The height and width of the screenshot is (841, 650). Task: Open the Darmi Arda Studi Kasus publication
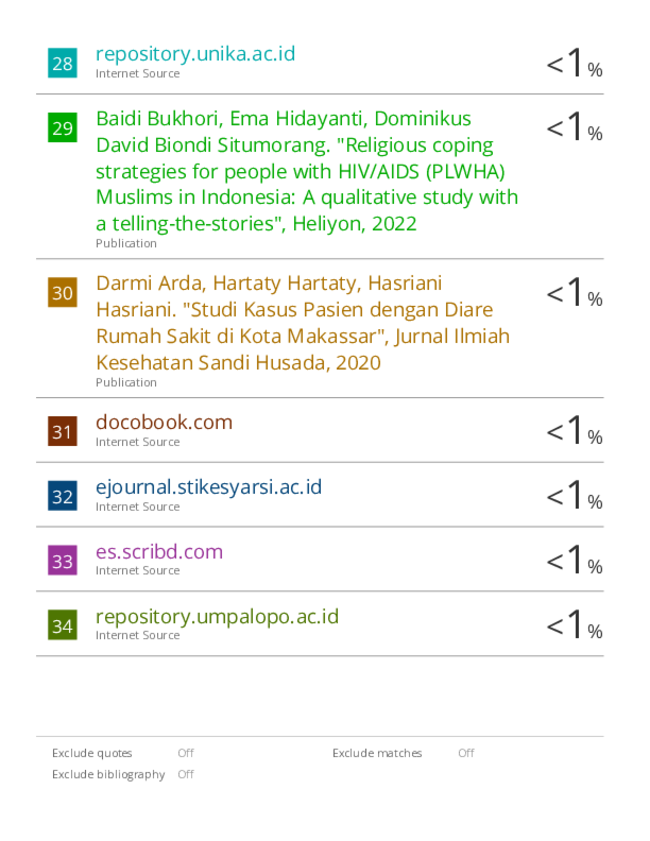tap(302, 323)
